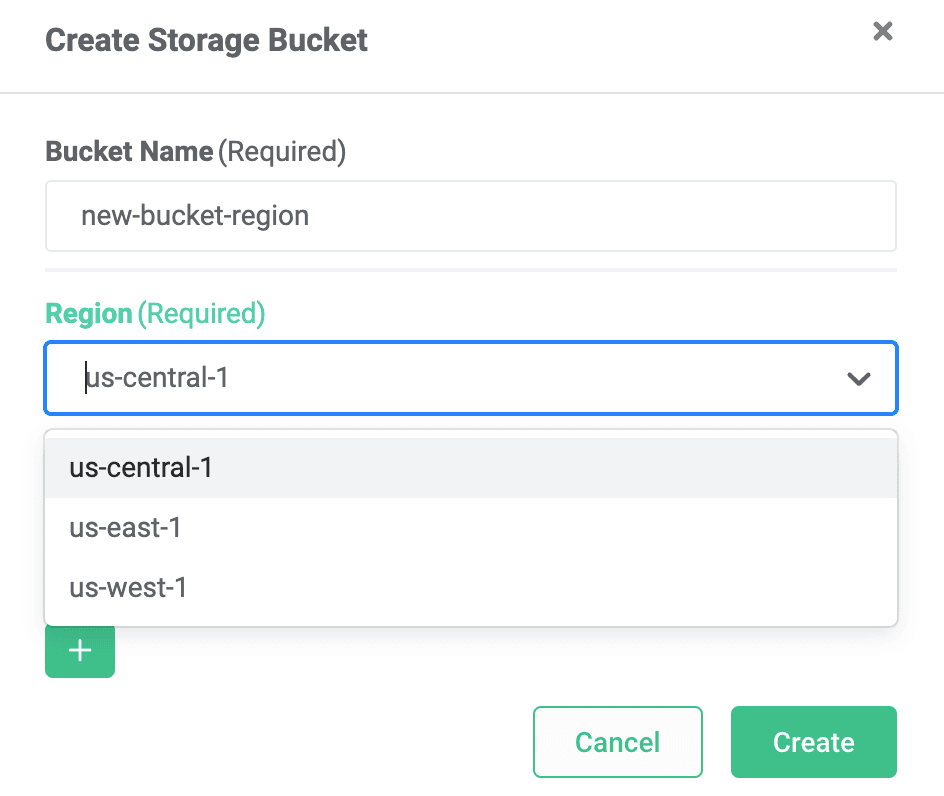The image size is (944, 796).
Task: Pick the us-west-1 region option
Action: tap(471, 588)
